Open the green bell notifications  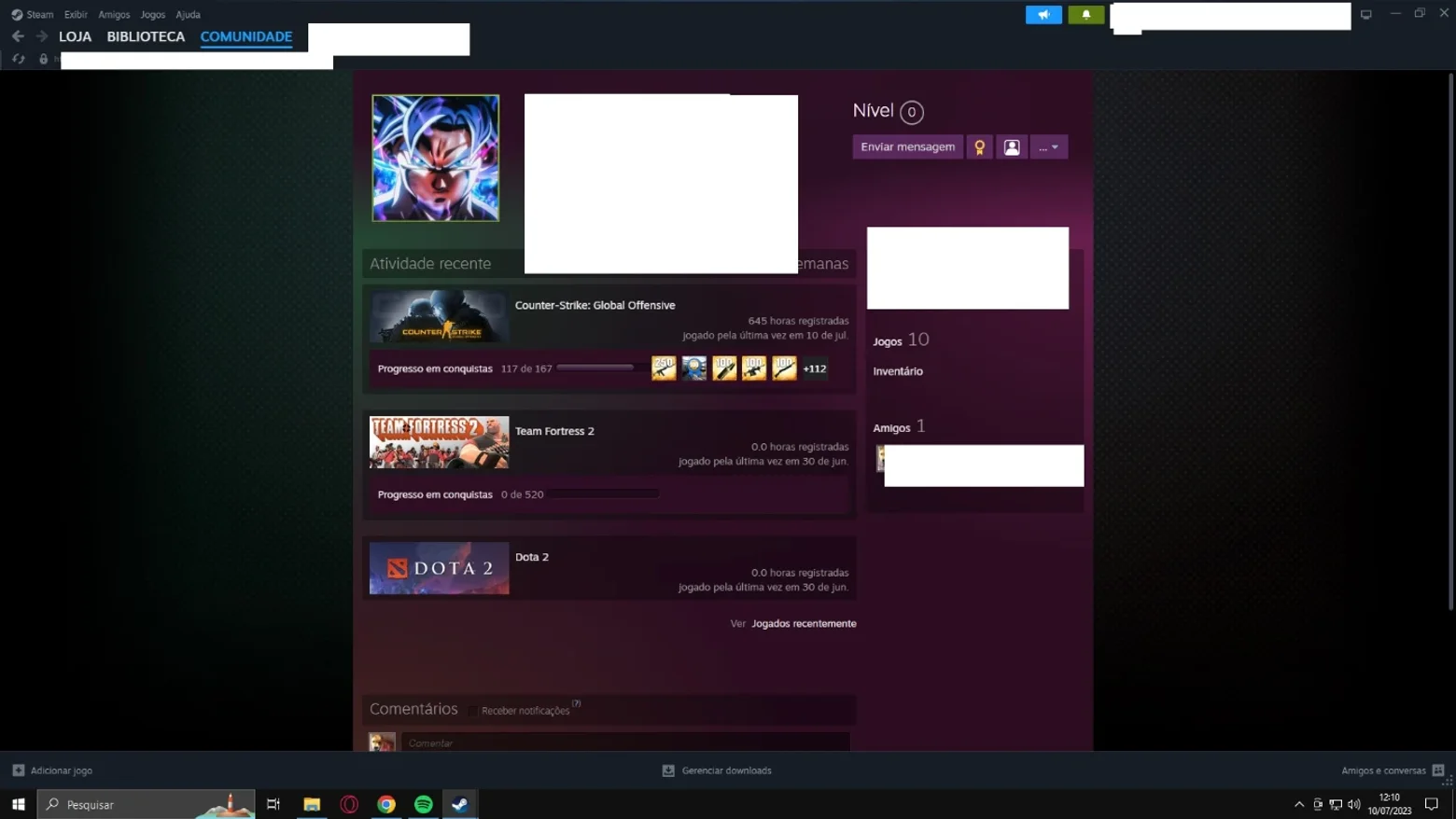pos(1085,15)
